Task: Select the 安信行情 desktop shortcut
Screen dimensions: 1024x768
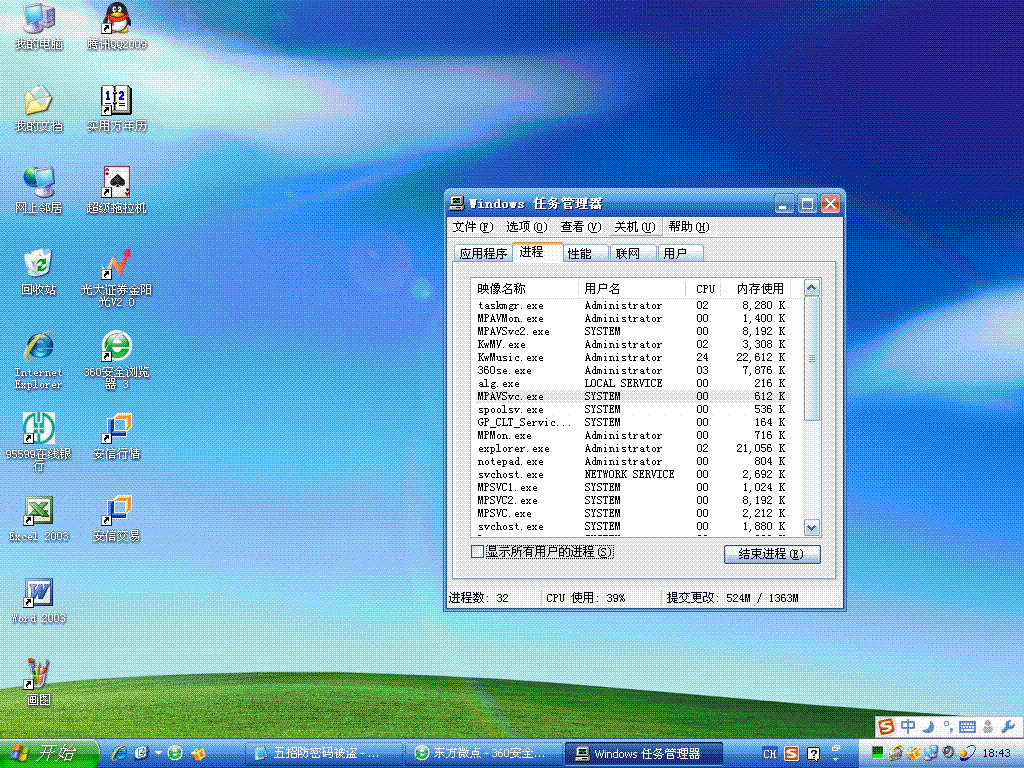Action: [117, 437]
